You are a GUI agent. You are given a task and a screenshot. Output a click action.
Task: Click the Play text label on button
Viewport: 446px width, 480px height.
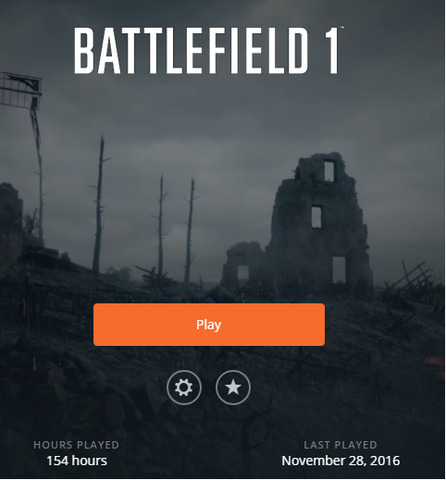[x=209, y=325]
